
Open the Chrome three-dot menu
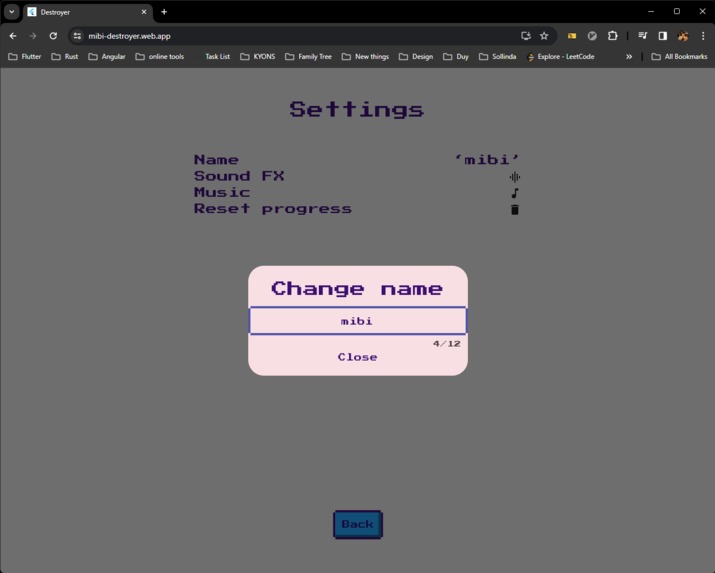pyautogui.click(x=703, y=36)
